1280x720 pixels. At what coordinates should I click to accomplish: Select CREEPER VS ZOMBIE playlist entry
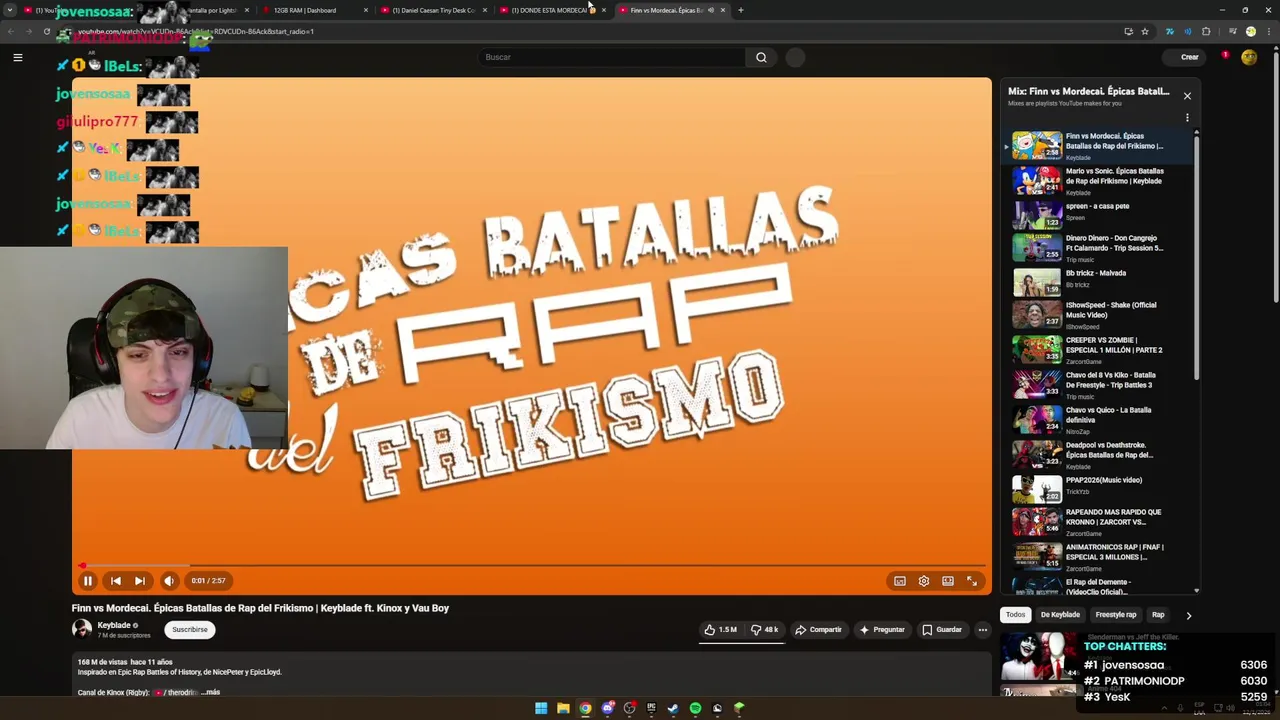coord(1097,350)
